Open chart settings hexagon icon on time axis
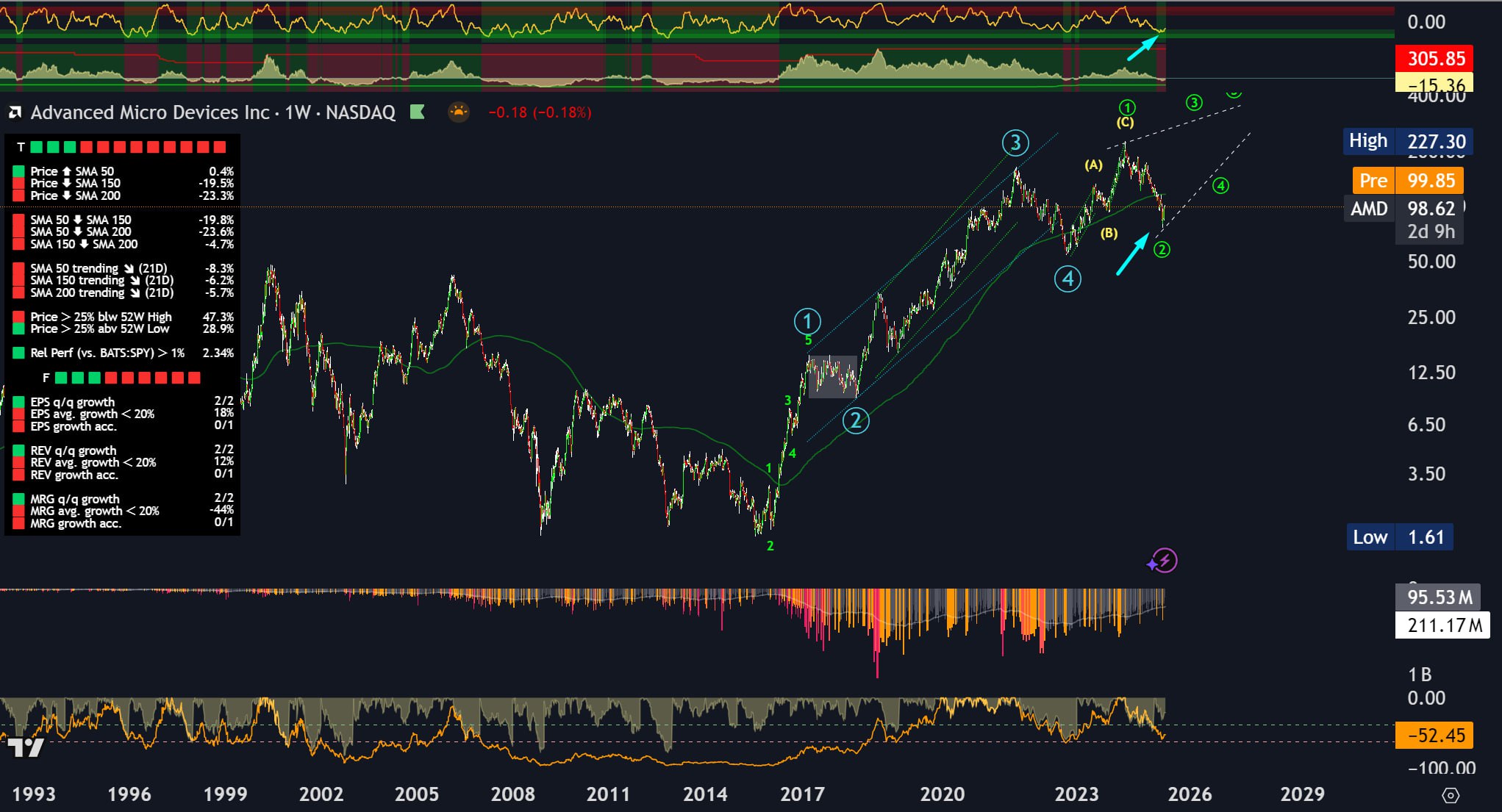 (x=1451, y=795)
